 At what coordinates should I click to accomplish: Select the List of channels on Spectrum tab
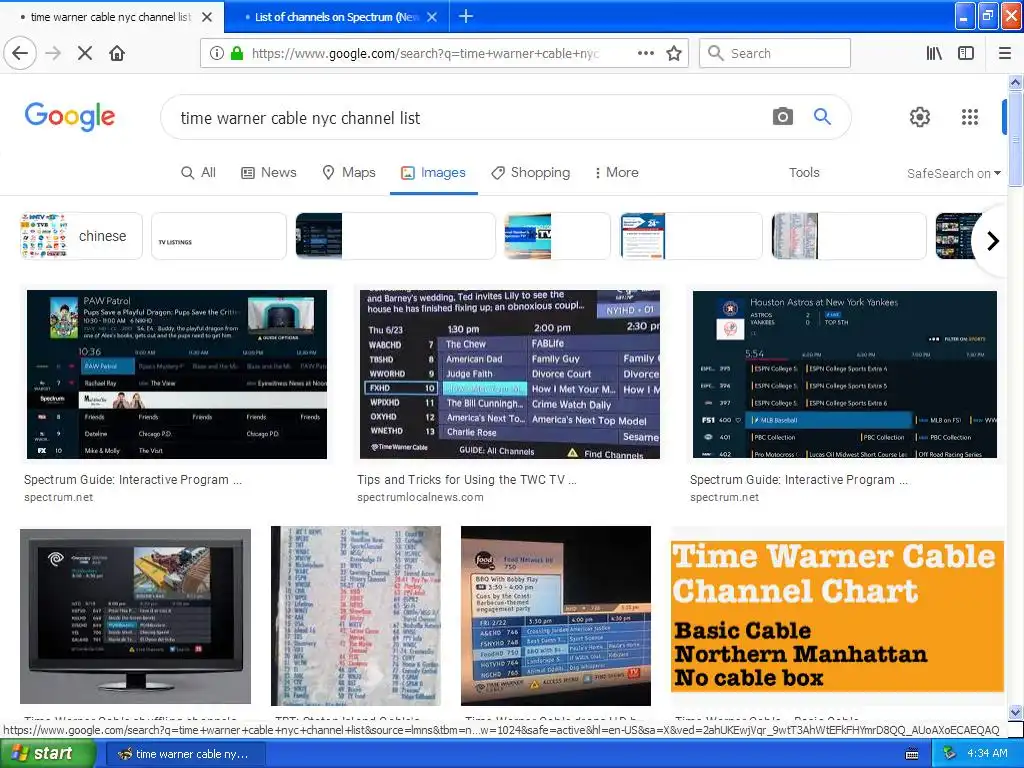tap(336, 17)
